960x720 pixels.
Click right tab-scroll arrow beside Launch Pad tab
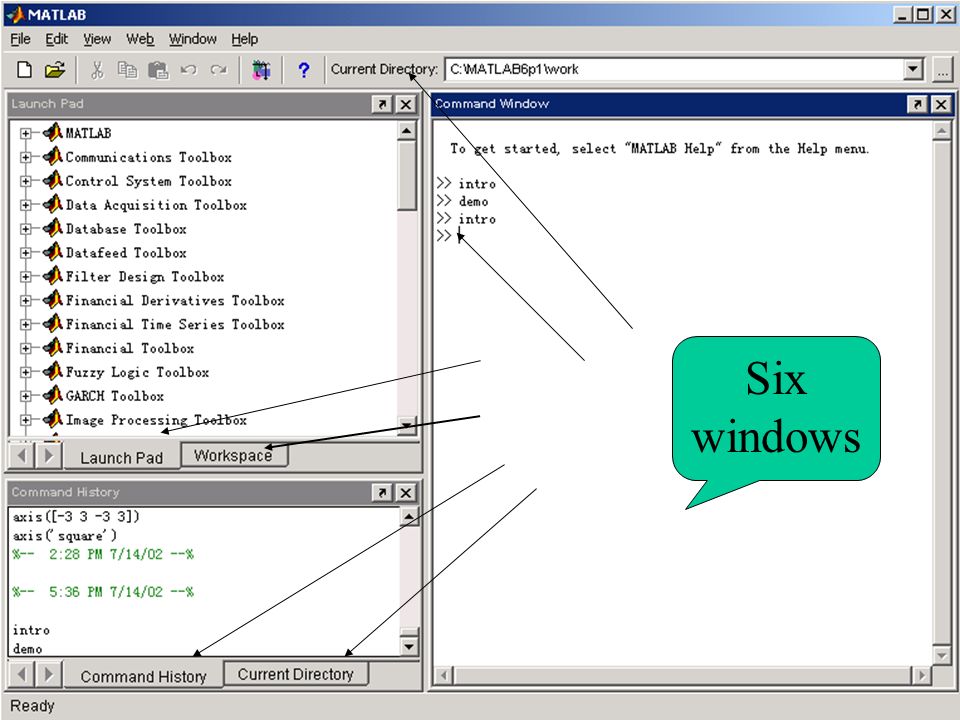pos(48,456)
